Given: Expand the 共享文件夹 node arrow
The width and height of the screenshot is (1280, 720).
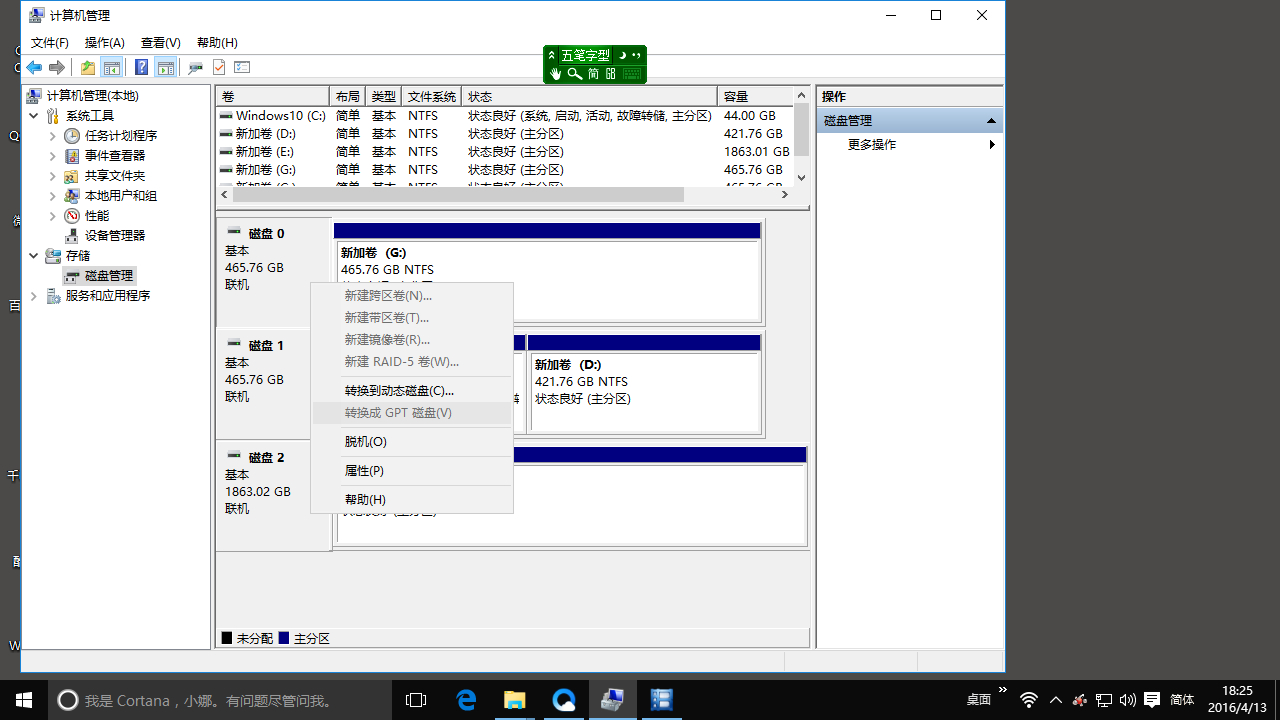Looking at the screenshot, I should coord(53,176).
